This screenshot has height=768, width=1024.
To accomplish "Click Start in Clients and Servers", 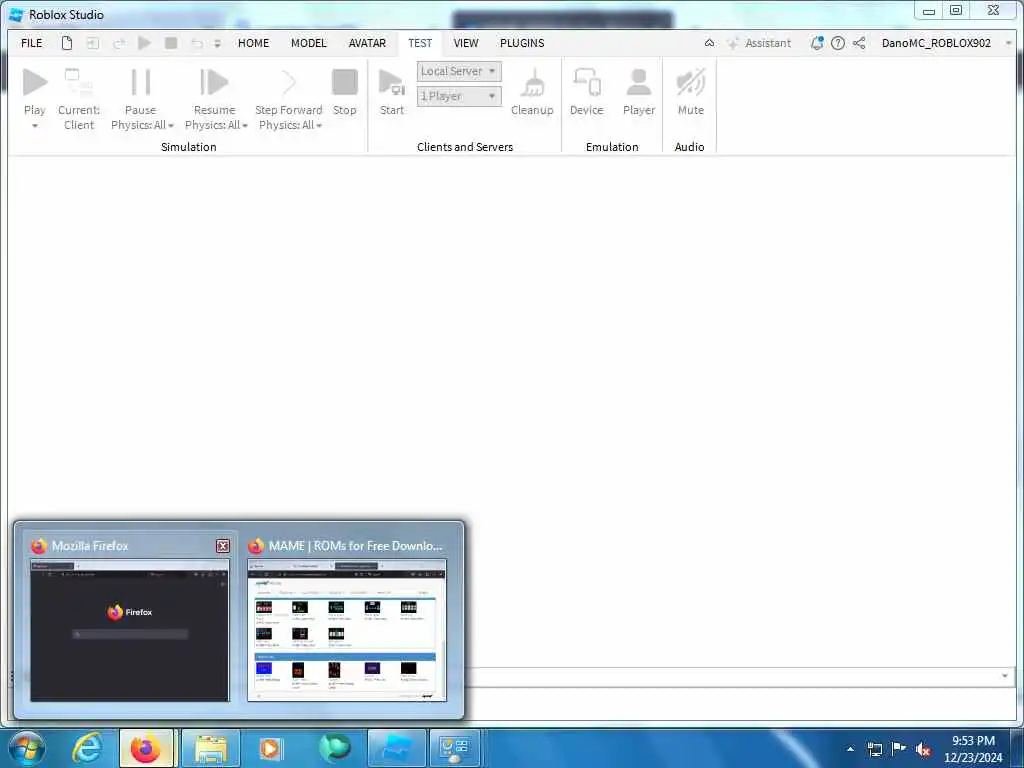I will pos(392,91).
